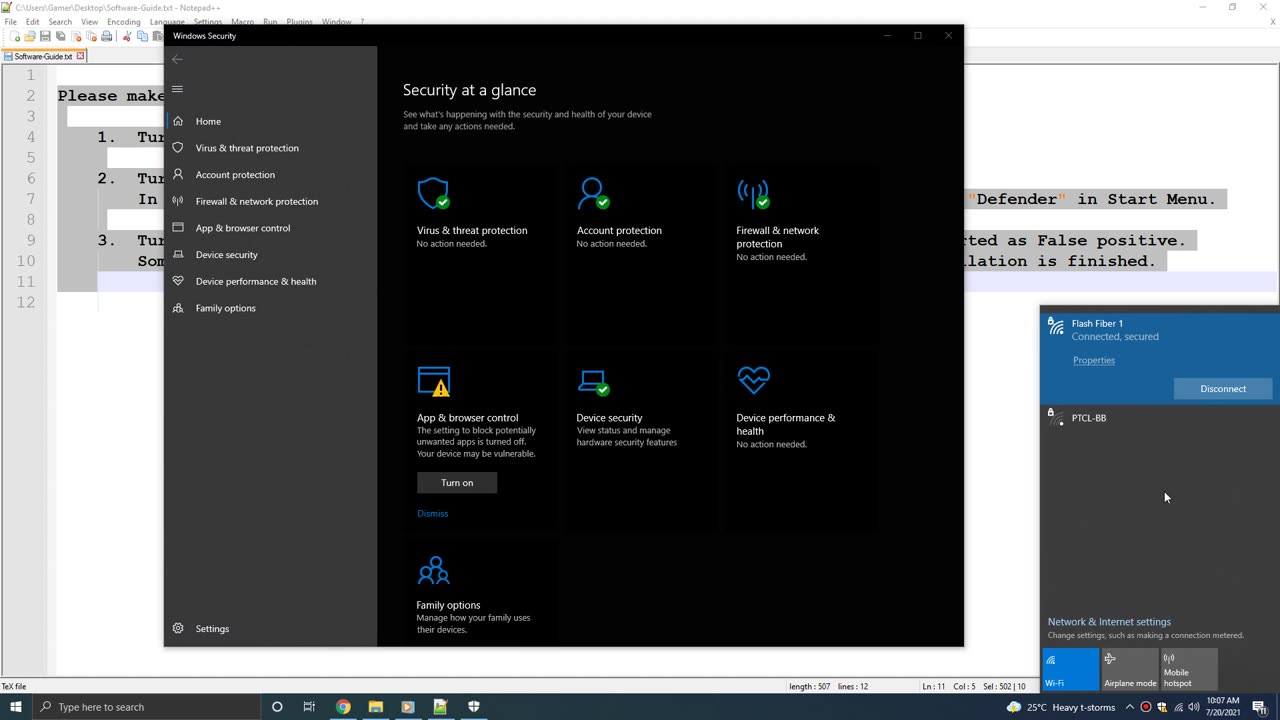Viewport: 1280px width, 720px height.
Task: Click Cut scissors icon in Notepad++ toolbar
Action: tap(127, 36)
